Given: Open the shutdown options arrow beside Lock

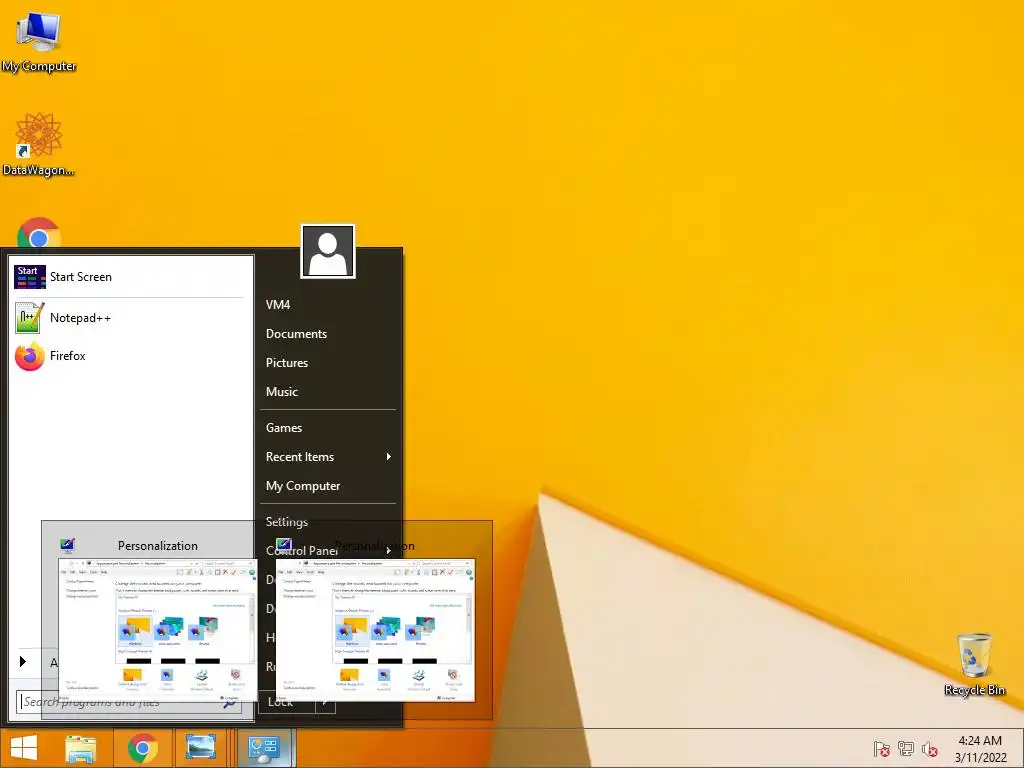Looking at the screenshot, I should click(326, 703).
